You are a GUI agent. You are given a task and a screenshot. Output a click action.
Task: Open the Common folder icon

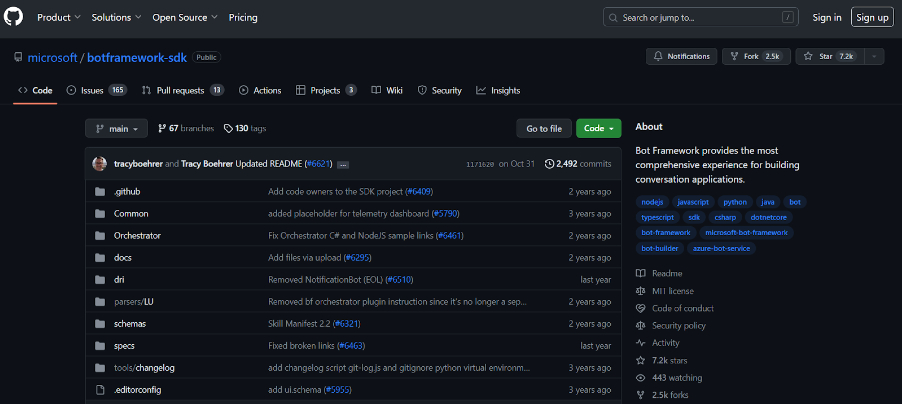[x=100, y=214]
